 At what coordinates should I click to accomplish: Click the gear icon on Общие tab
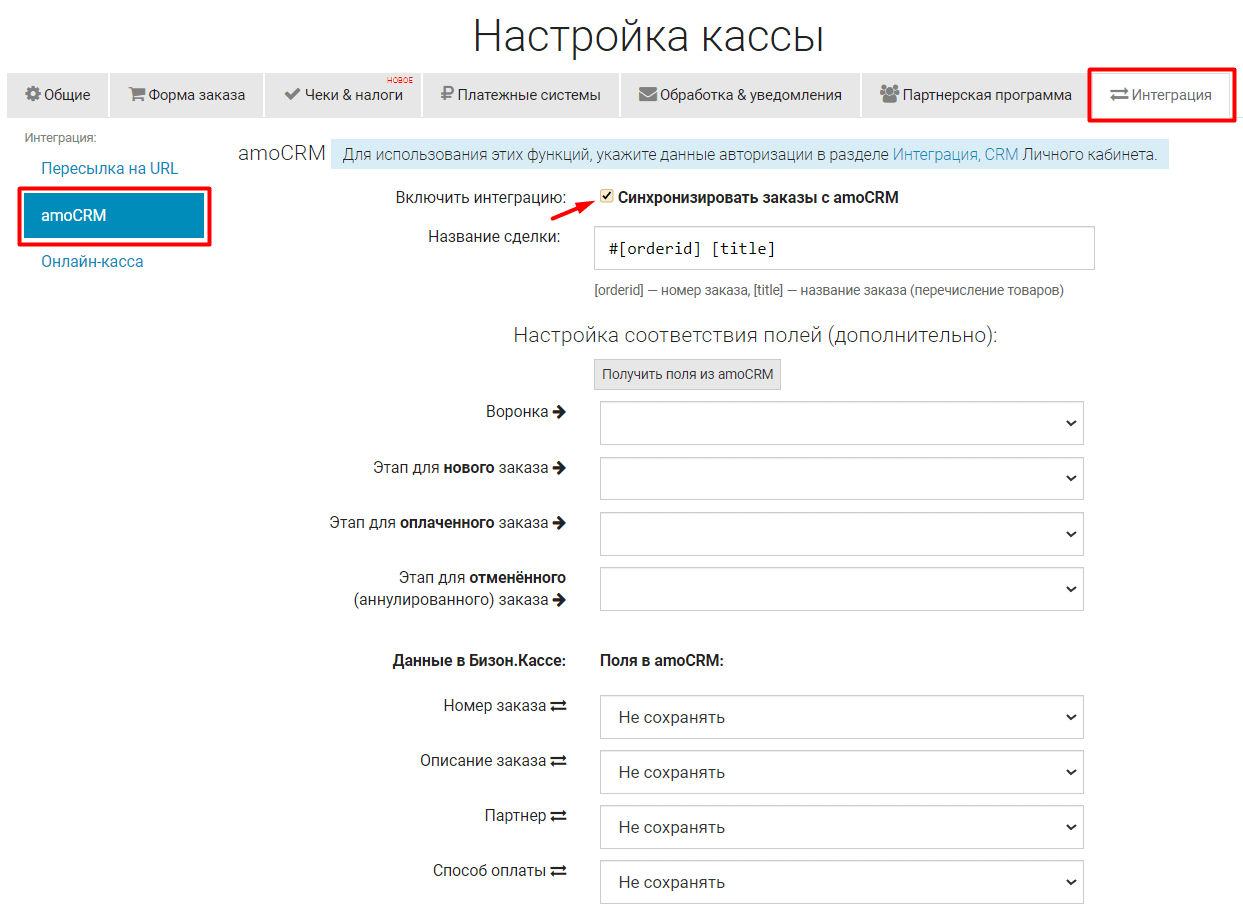[x=33, y=94]
